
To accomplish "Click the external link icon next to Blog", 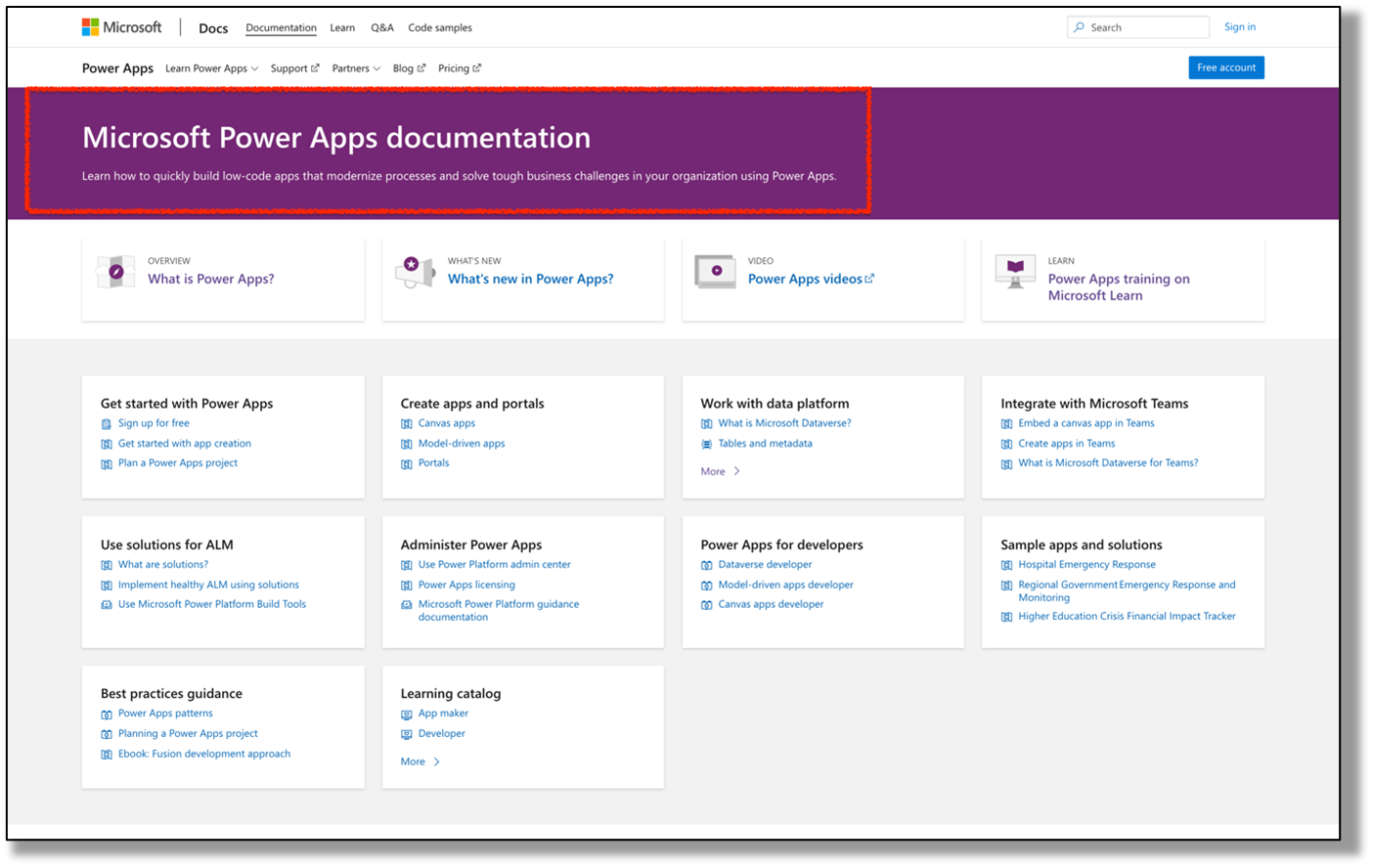I will click(x=421, y=68).
